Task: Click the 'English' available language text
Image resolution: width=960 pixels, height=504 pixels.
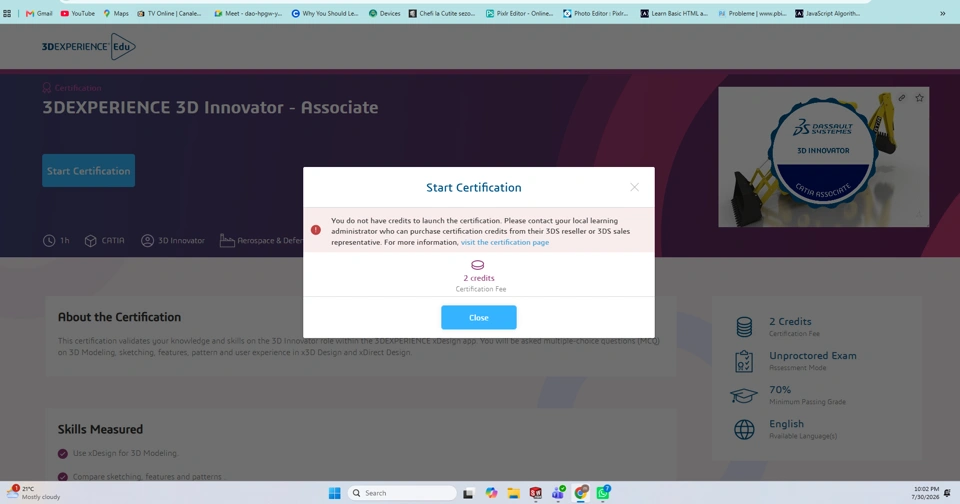Action: (786, 424)
